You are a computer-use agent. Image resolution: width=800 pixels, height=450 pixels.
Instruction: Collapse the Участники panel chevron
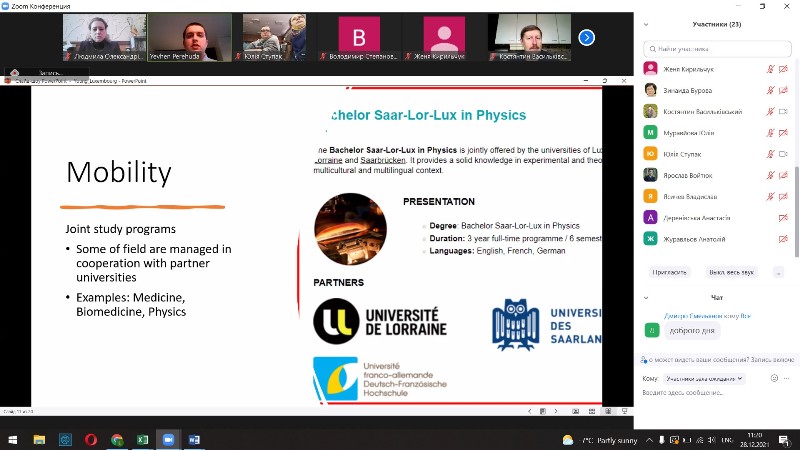pos(647,23)
